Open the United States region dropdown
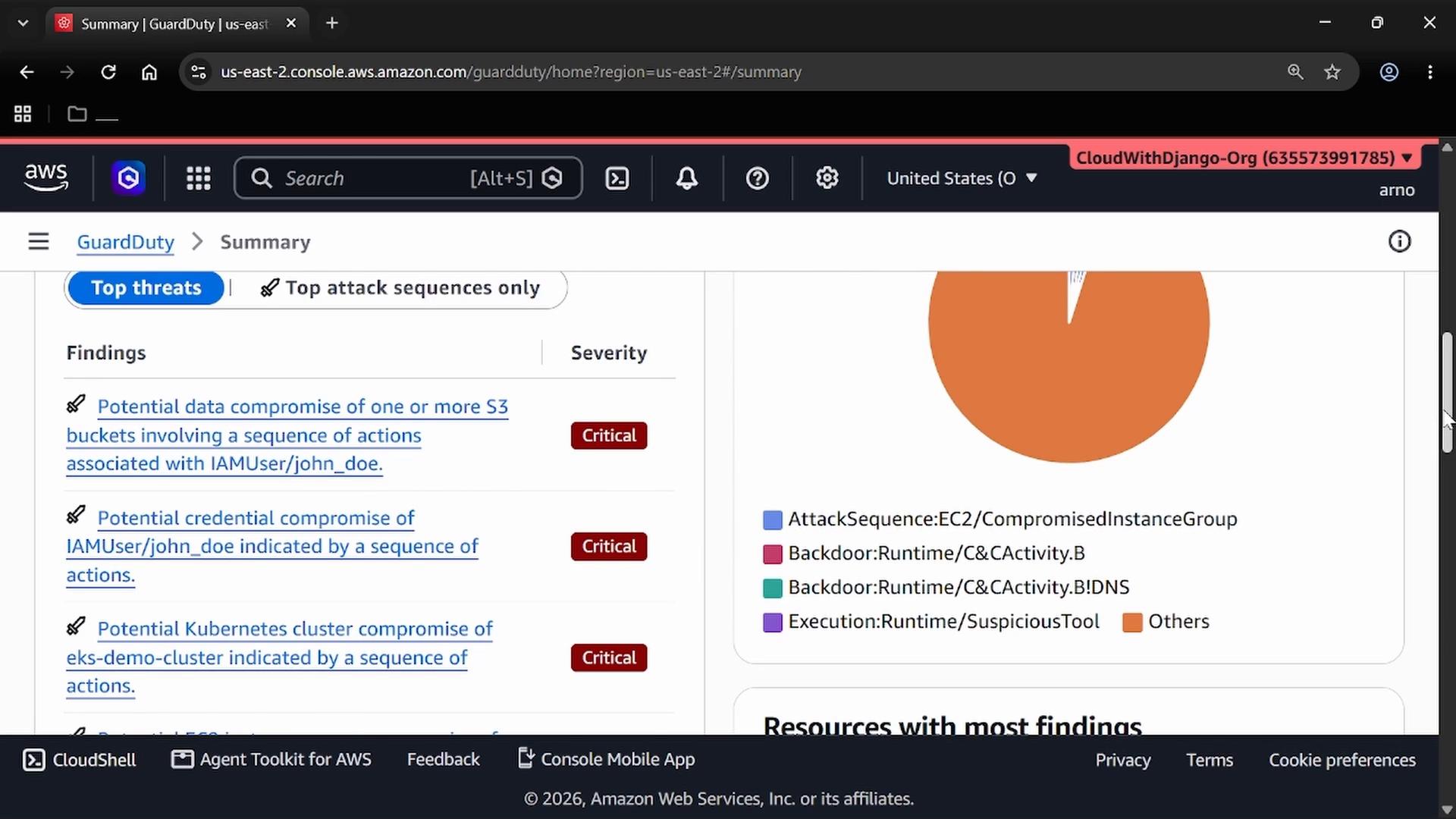Image resolution: width=1456 pixels, height=819 pixels. (x=962, y=178)
